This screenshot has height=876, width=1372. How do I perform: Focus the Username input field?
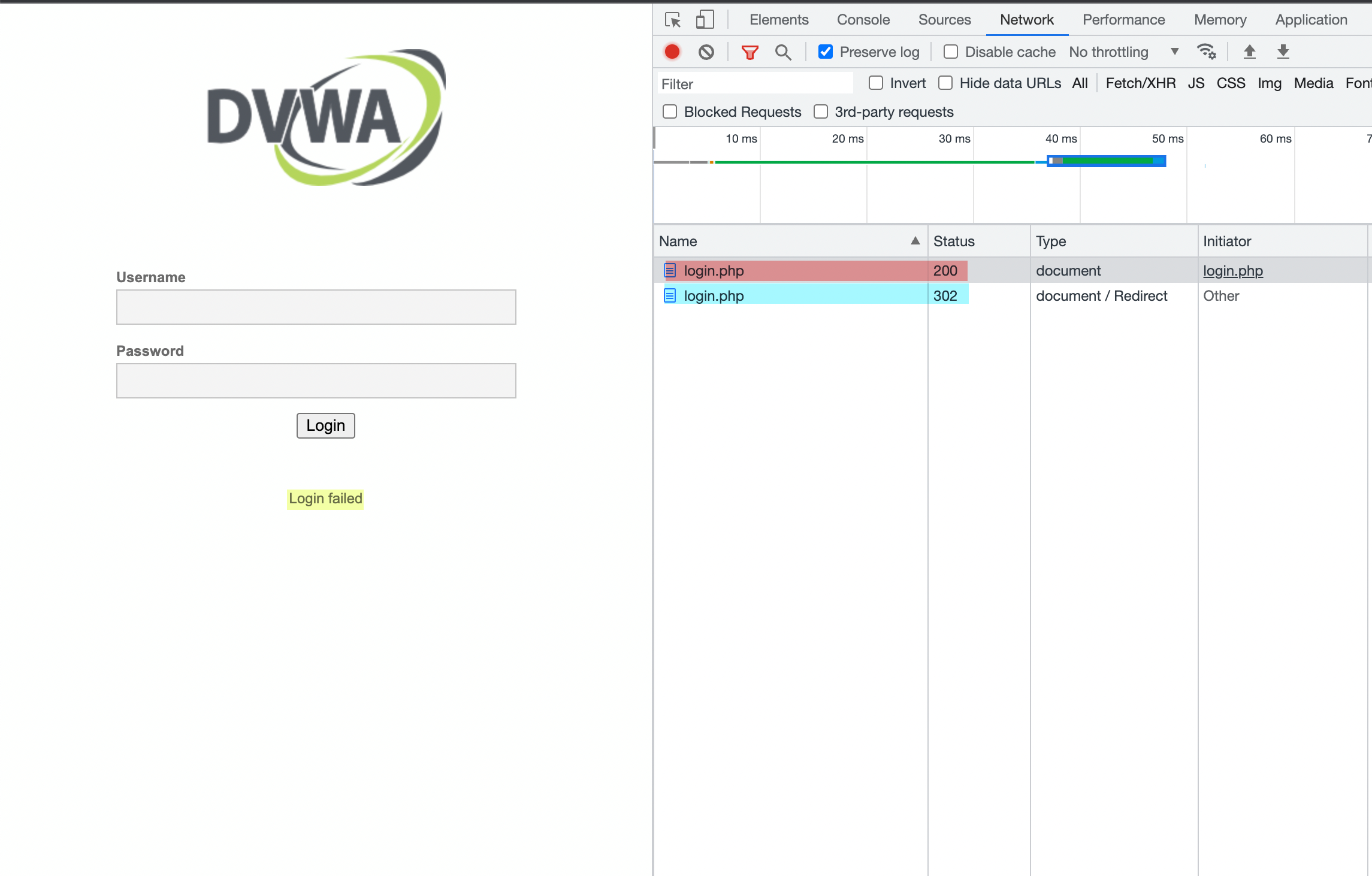tap(316, 307)
